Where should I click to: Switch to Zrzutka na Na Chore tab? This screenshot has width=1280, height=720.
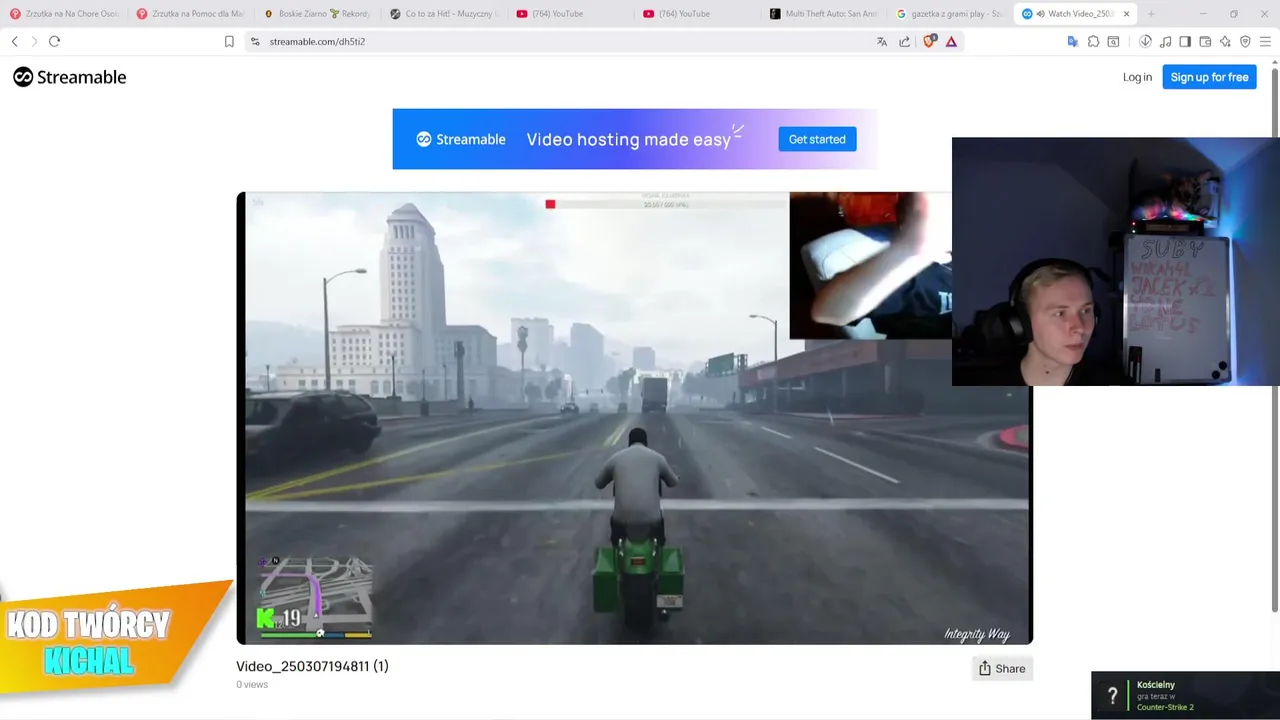[64, 14]
